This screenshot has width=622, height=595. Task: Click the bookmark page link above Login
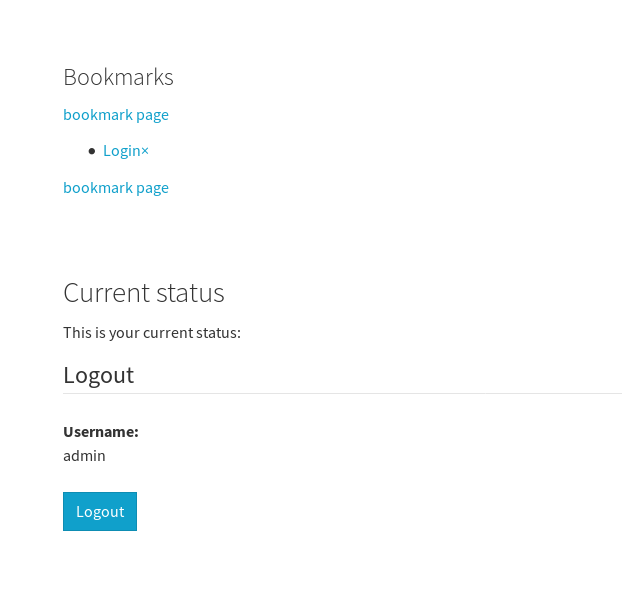pyautogui.click(x=115, y=114)
